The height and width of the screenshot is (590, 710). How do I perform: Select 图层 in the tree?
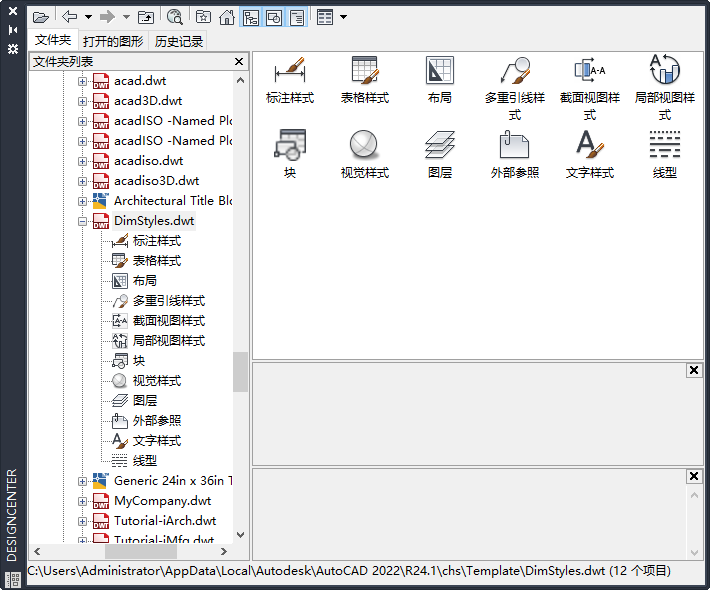point(144,401)
